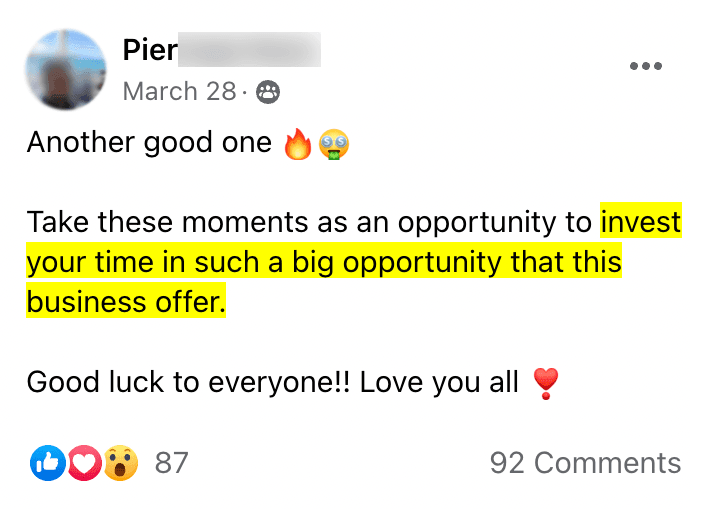Click the highlighted 'business offer.' text
719x509 pixels.
coord(126,302)
